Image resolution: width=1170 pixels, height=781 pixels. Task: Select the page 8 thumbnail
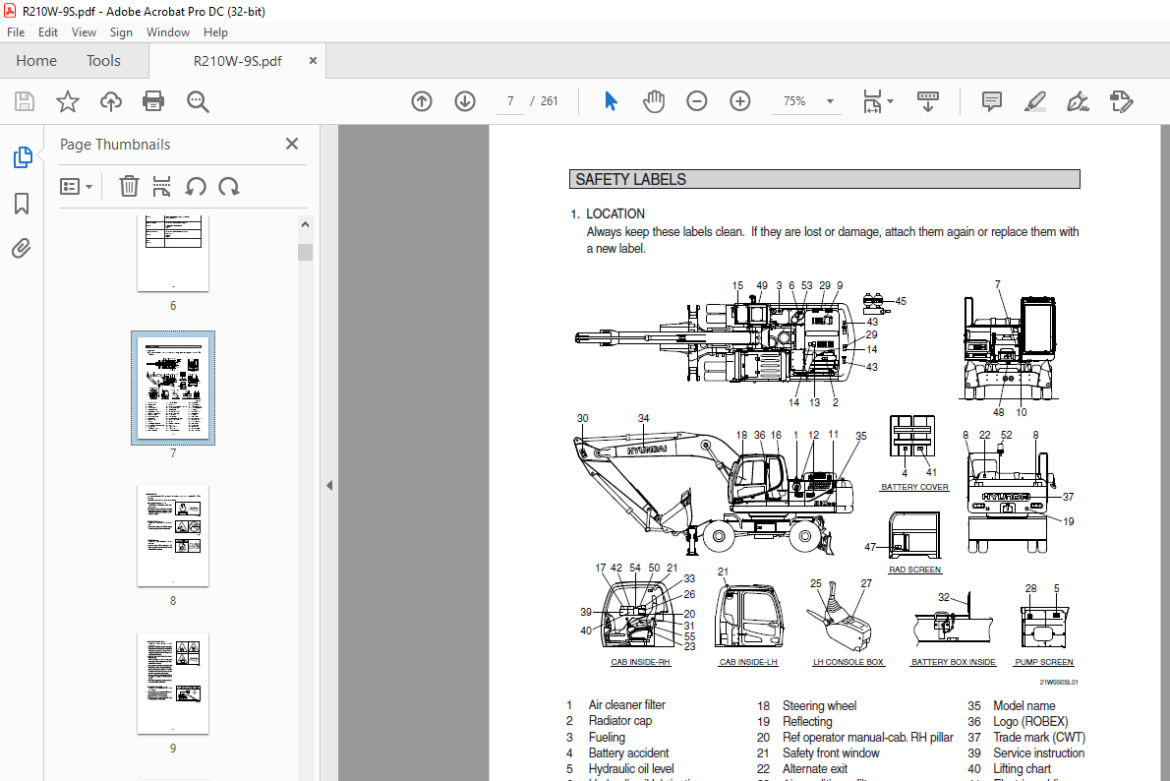pos(173,535)
